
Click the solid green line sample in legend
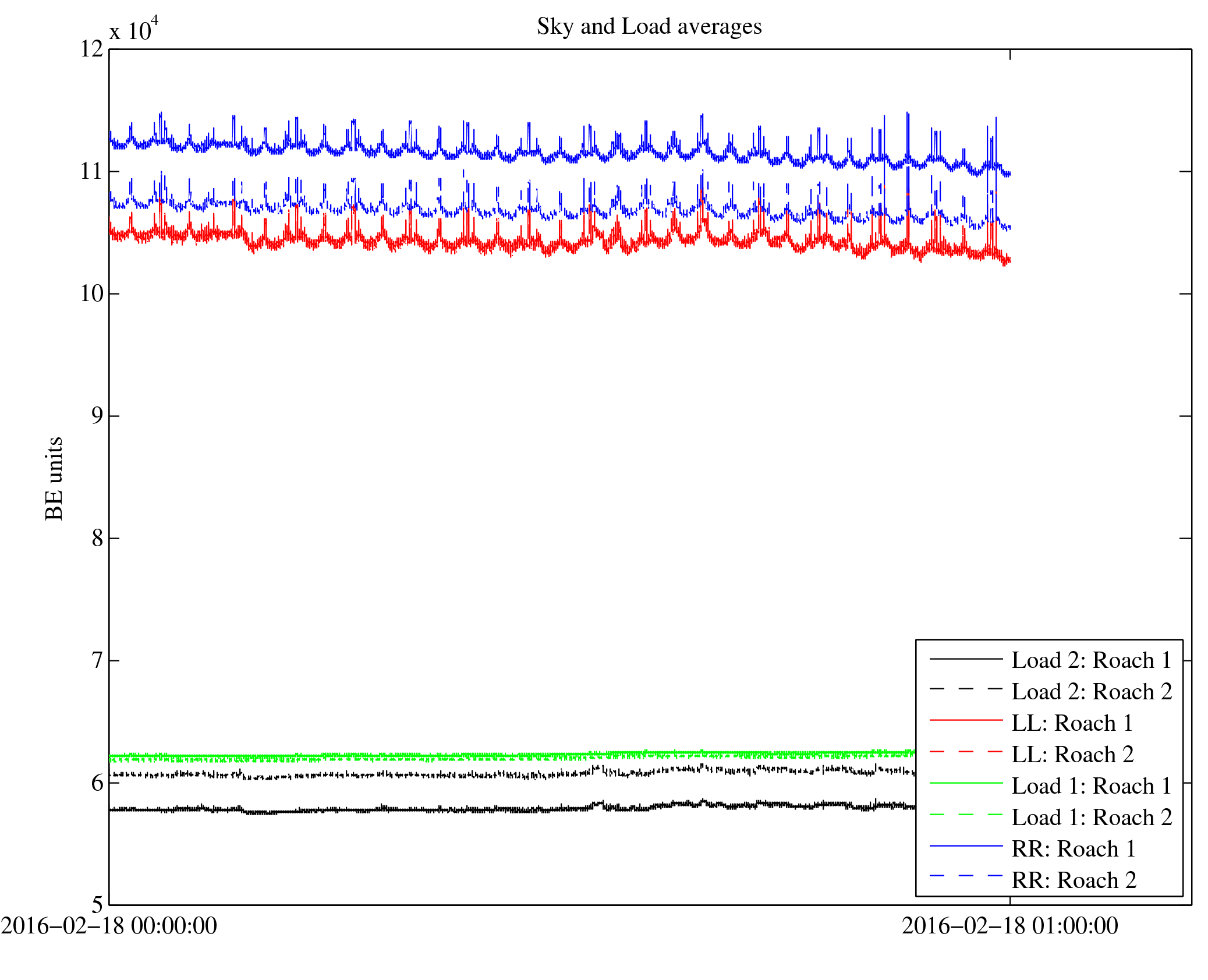point(966,784)
